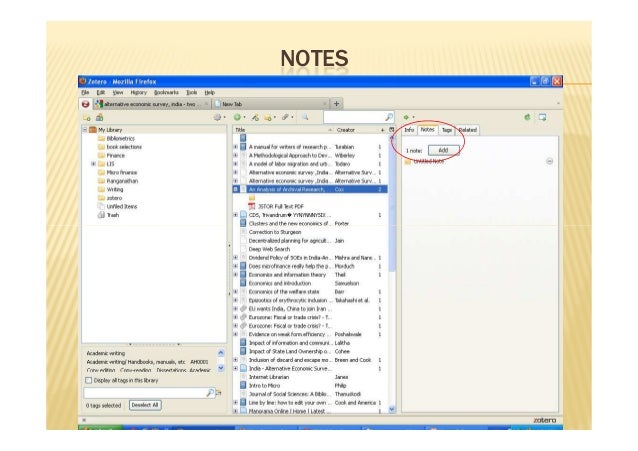Select the Unfiled Items entry

(122, 206)
